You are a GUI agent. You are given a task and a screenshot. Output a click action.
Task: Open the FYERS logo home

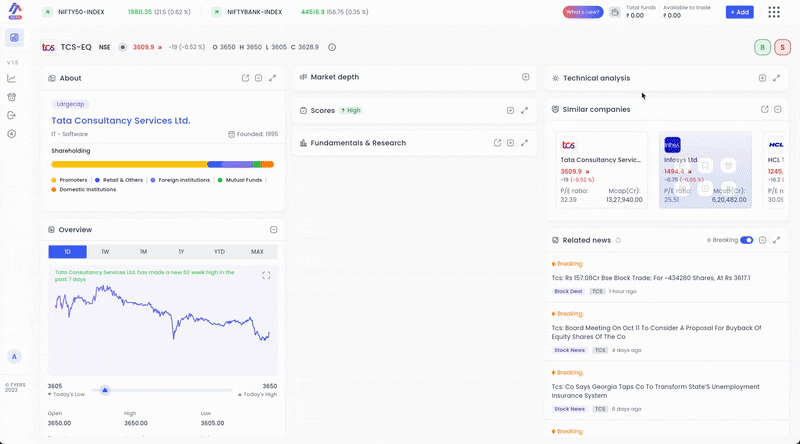pos(15,11)
